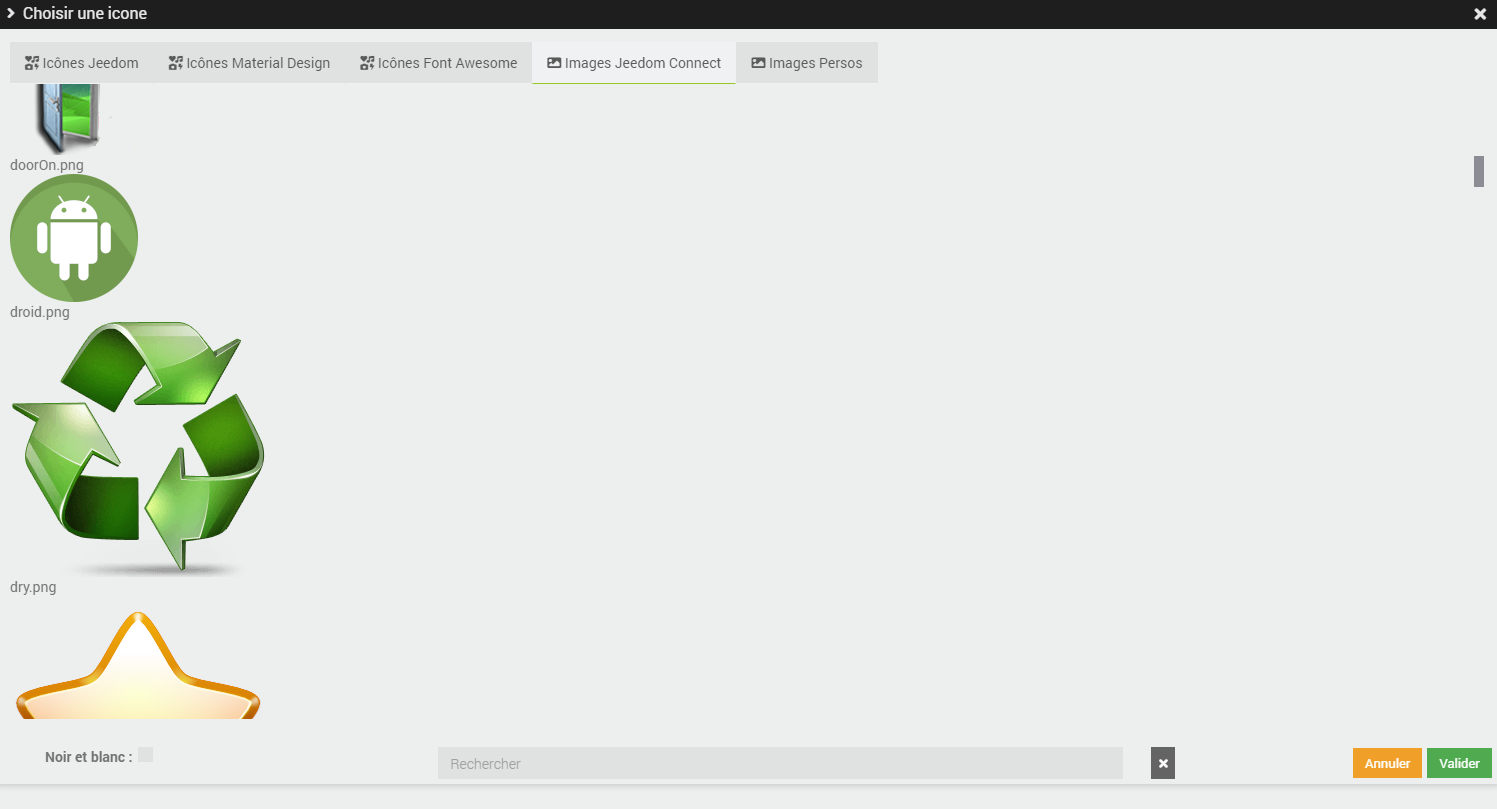Image resolution: width=1497 pixels, height=809 pixels.
Task: Select the orange star image
Action: point(138,665)
